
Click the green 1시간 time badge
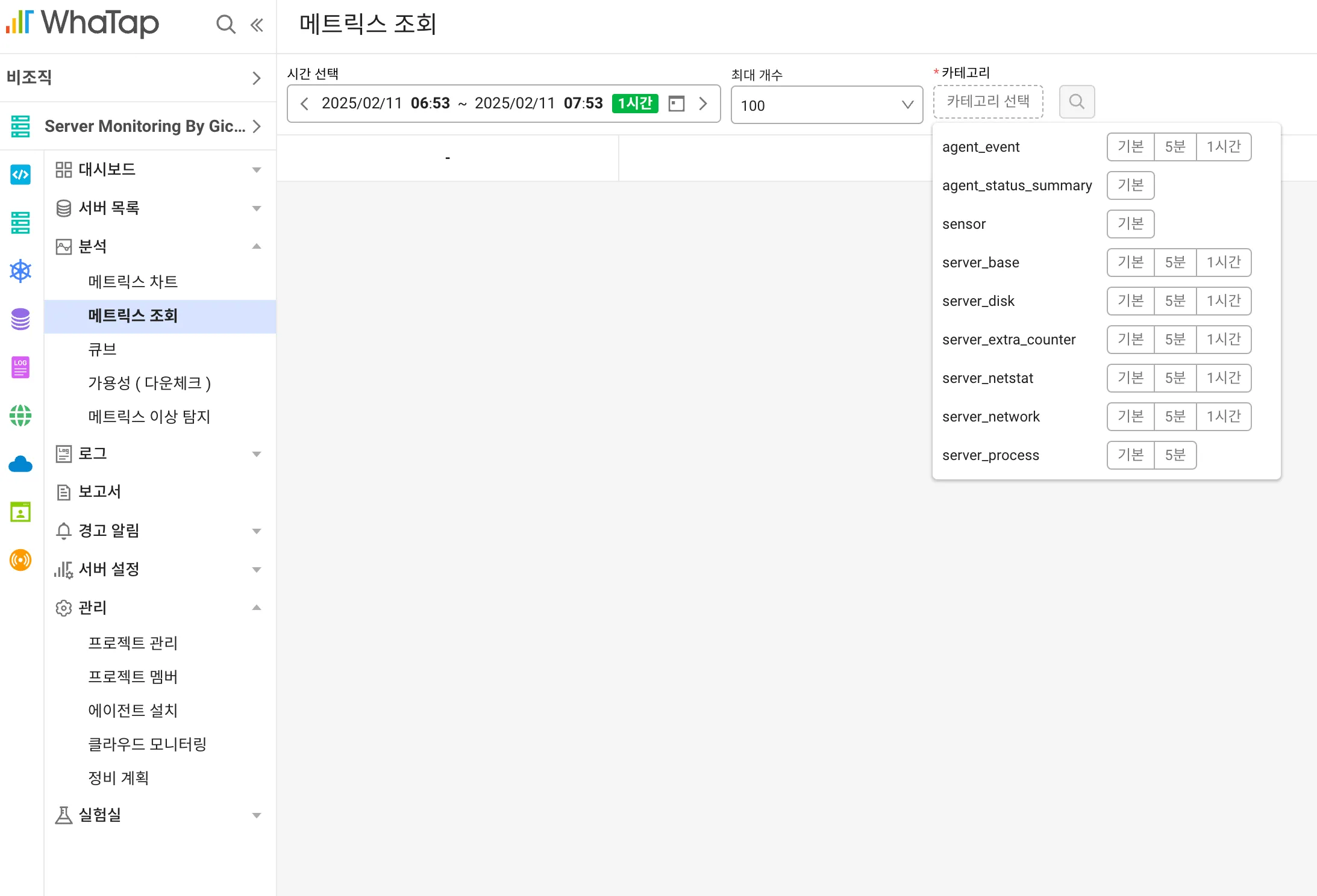[x=635, y=104]
